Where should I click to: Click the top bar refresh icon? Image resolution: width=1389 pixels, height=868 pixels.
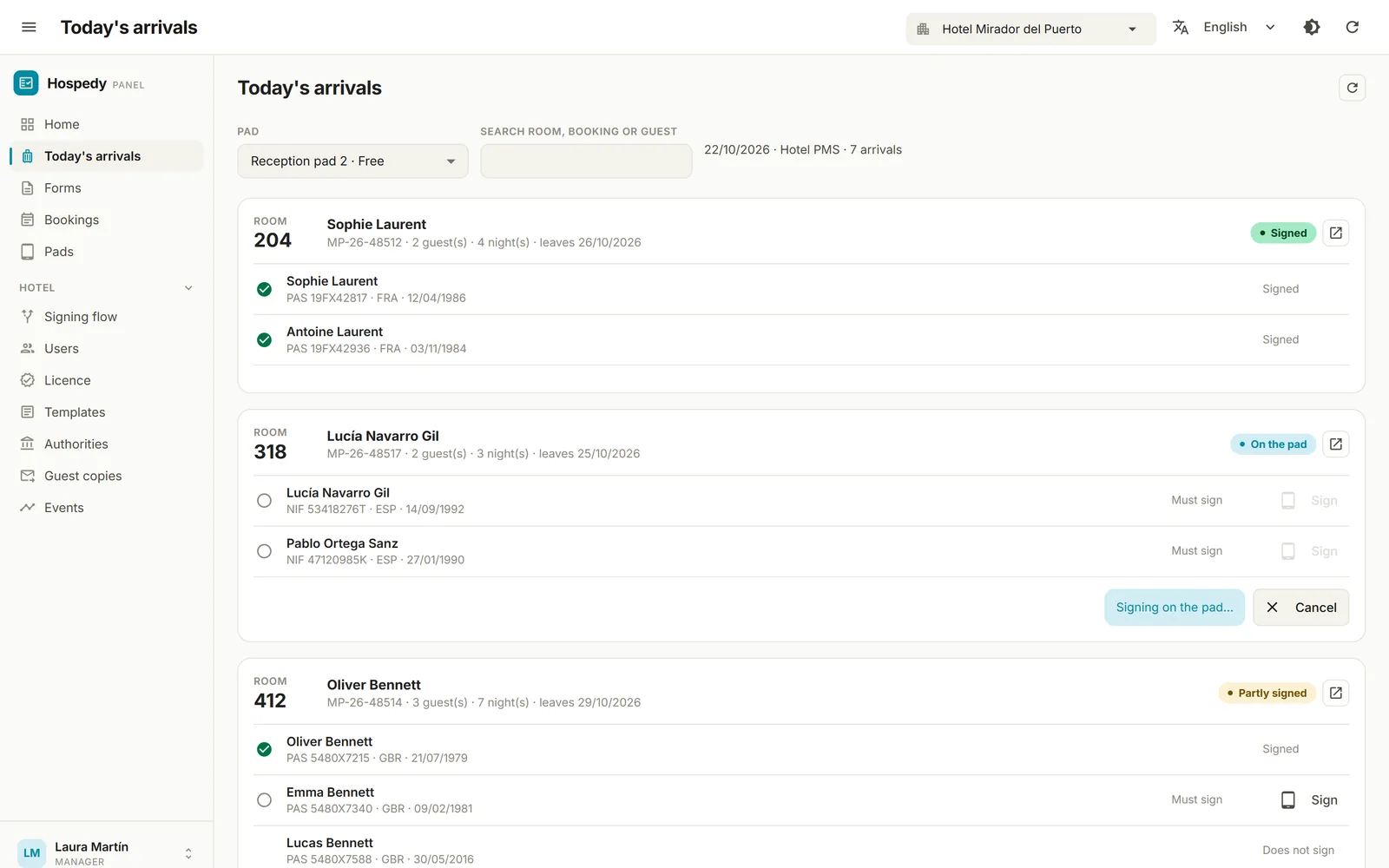point(1353,27)
